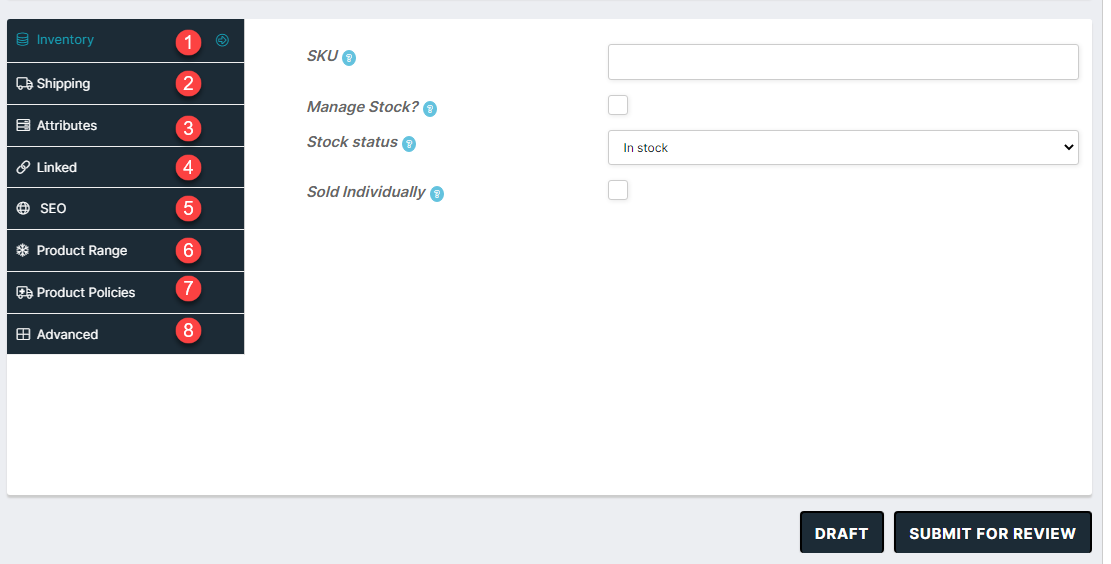Enable the Manage Stock checkbox
The image size is (1111, 564).
(x=618, y=105)
